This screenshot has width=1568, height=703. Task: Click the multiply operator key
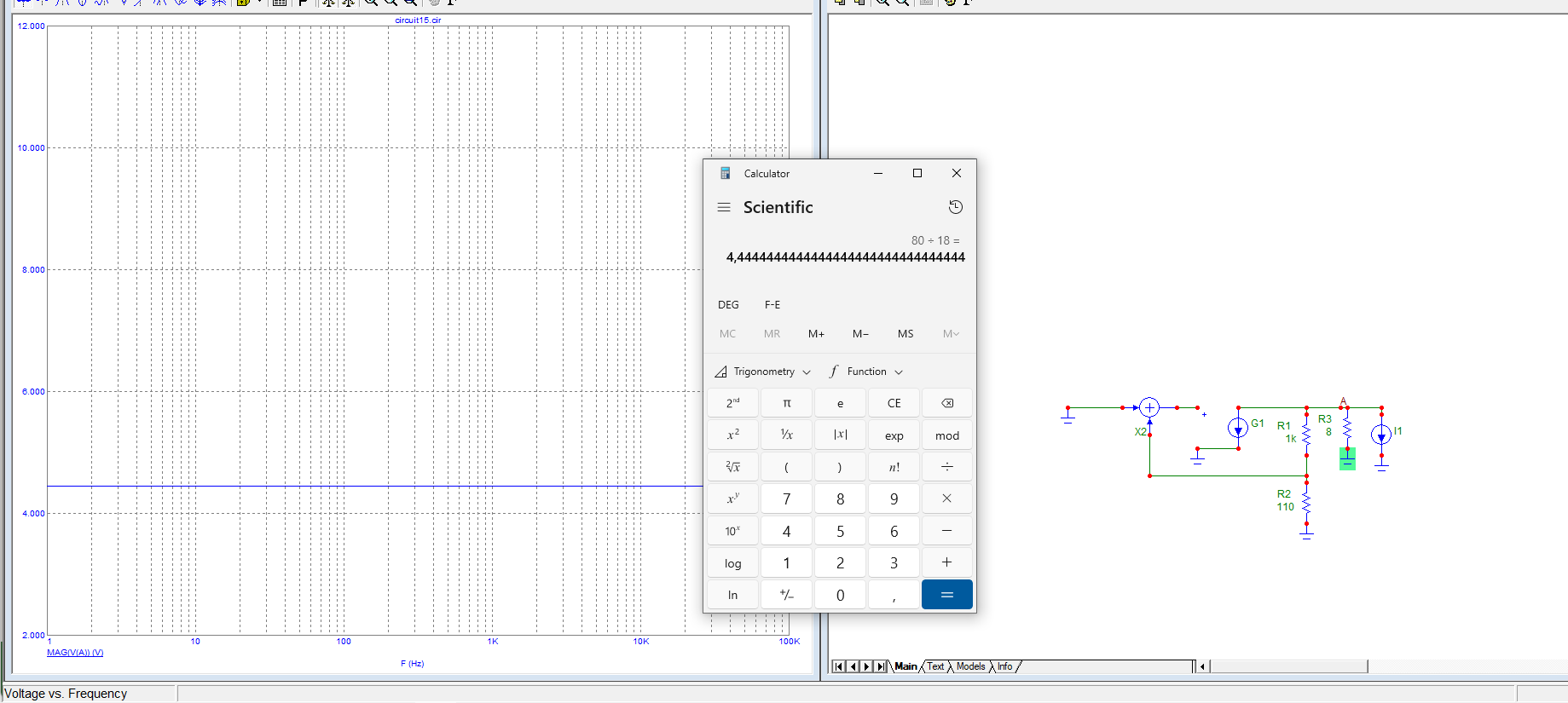tap(947, 499)
